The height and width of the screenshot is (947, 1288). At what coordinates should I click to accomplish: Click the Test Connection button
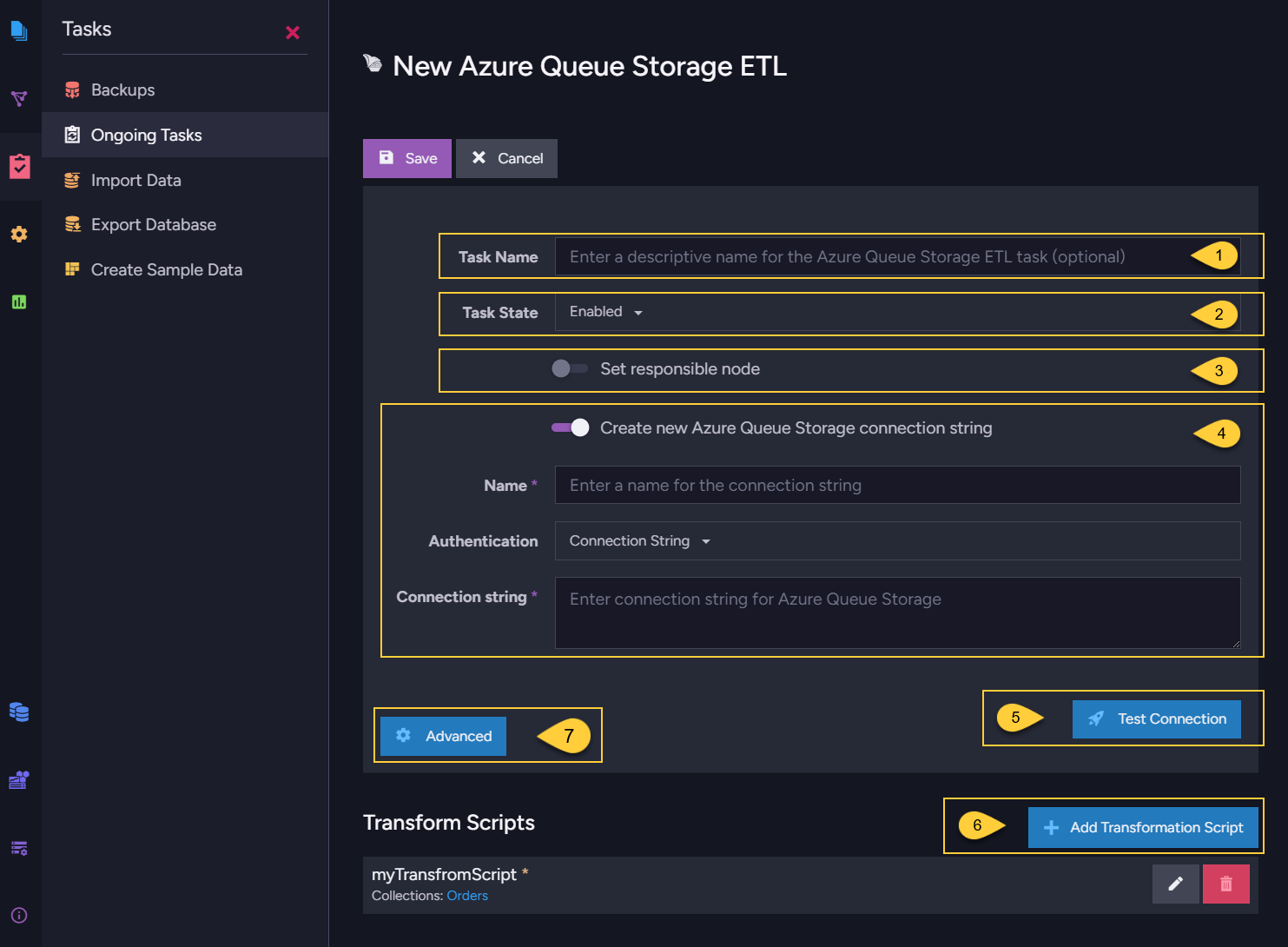click(1157, 719)
